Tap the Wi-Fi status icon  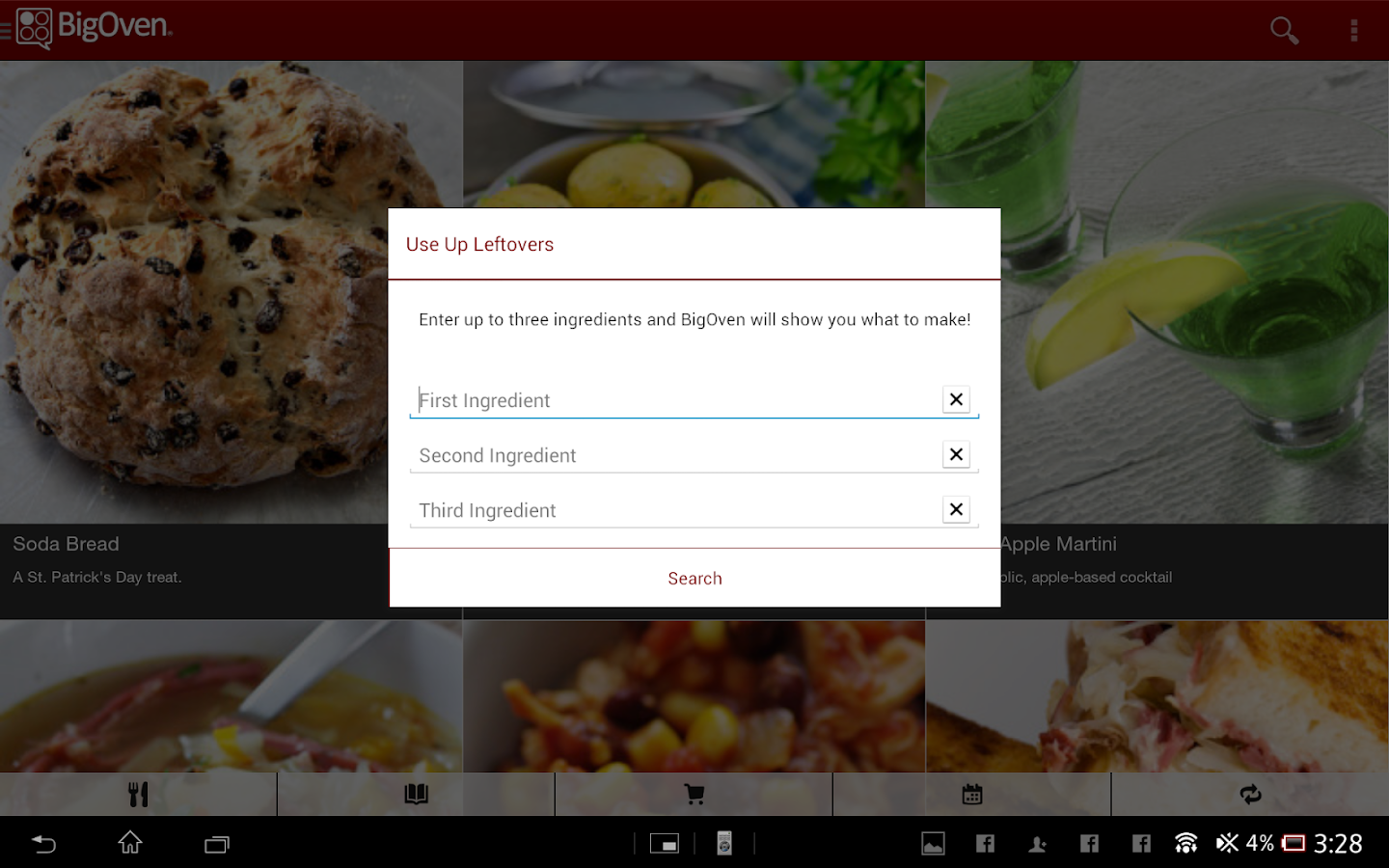coord(1185,843)
